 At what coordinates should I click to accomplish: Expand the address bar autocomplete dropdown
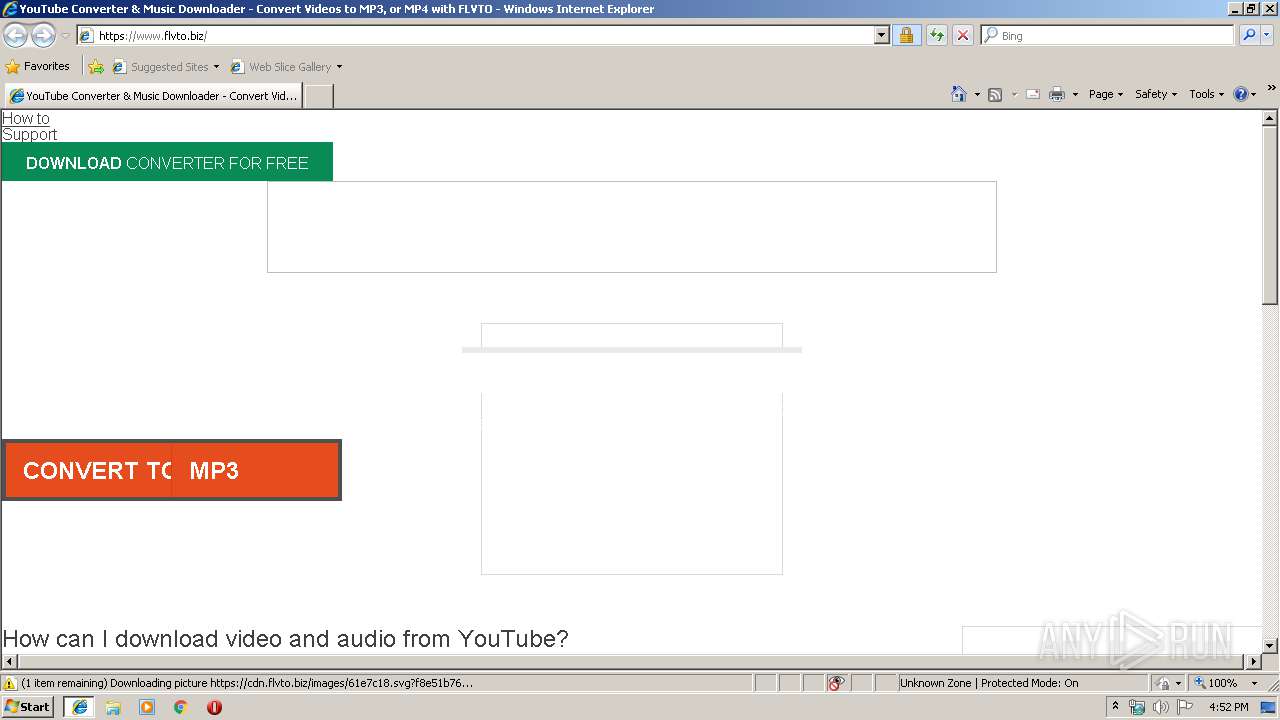[x=881, y=35]
